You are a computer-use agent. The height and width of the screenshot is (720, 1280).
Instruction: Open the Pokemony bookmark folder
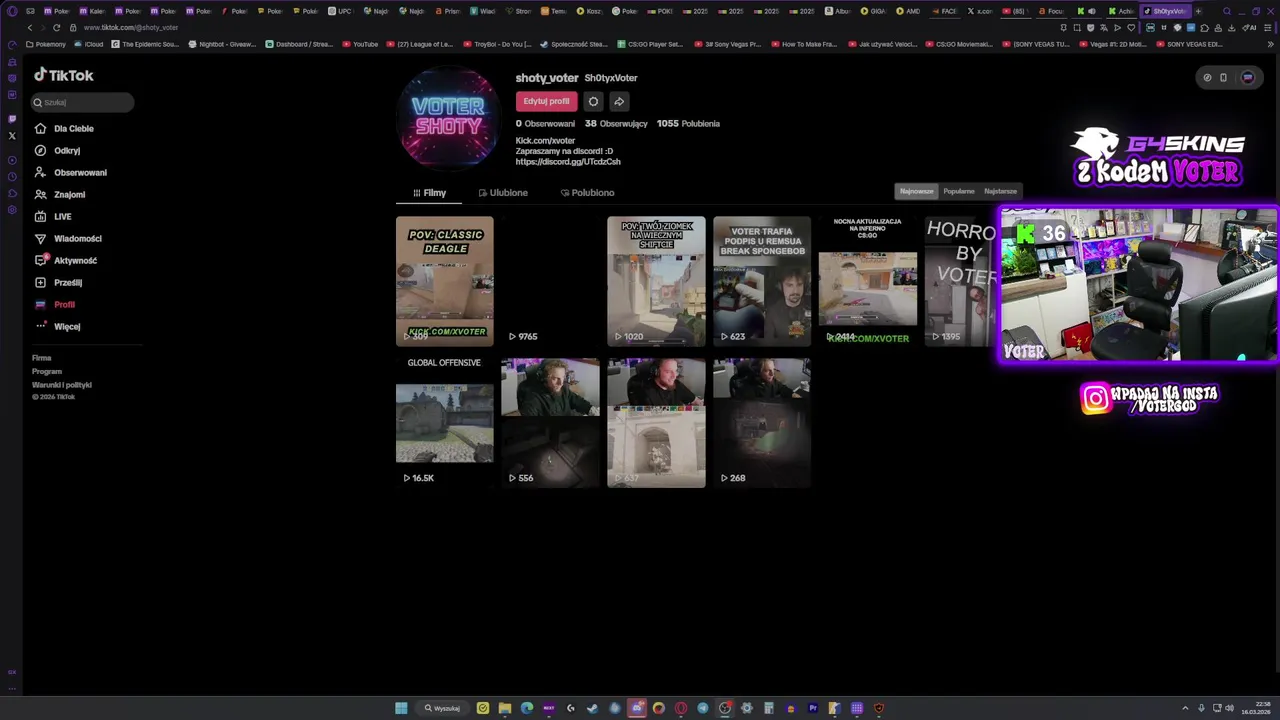(46, 44)
